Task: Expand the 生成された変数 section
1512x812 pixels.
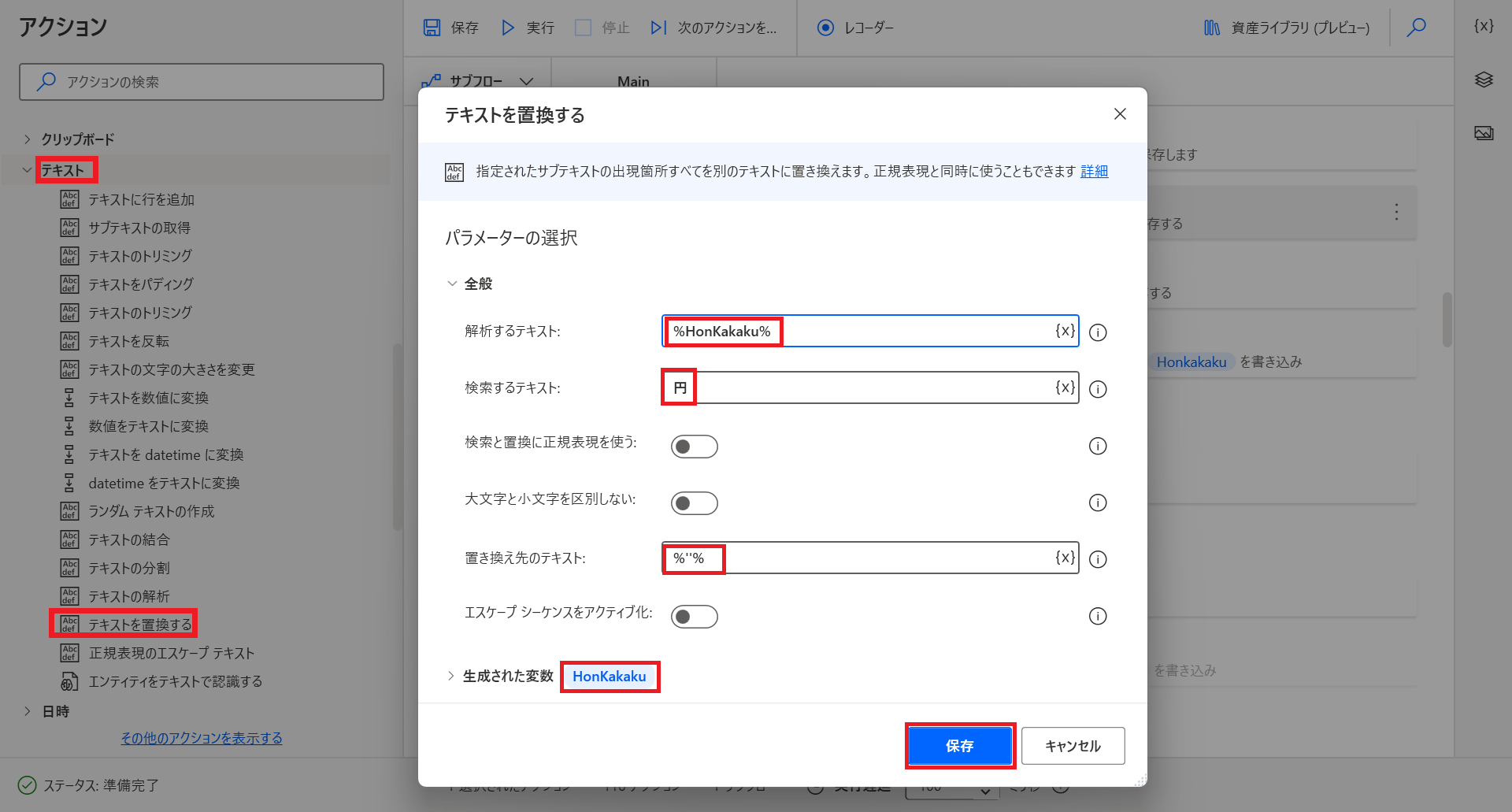Action: pos(451,676)
